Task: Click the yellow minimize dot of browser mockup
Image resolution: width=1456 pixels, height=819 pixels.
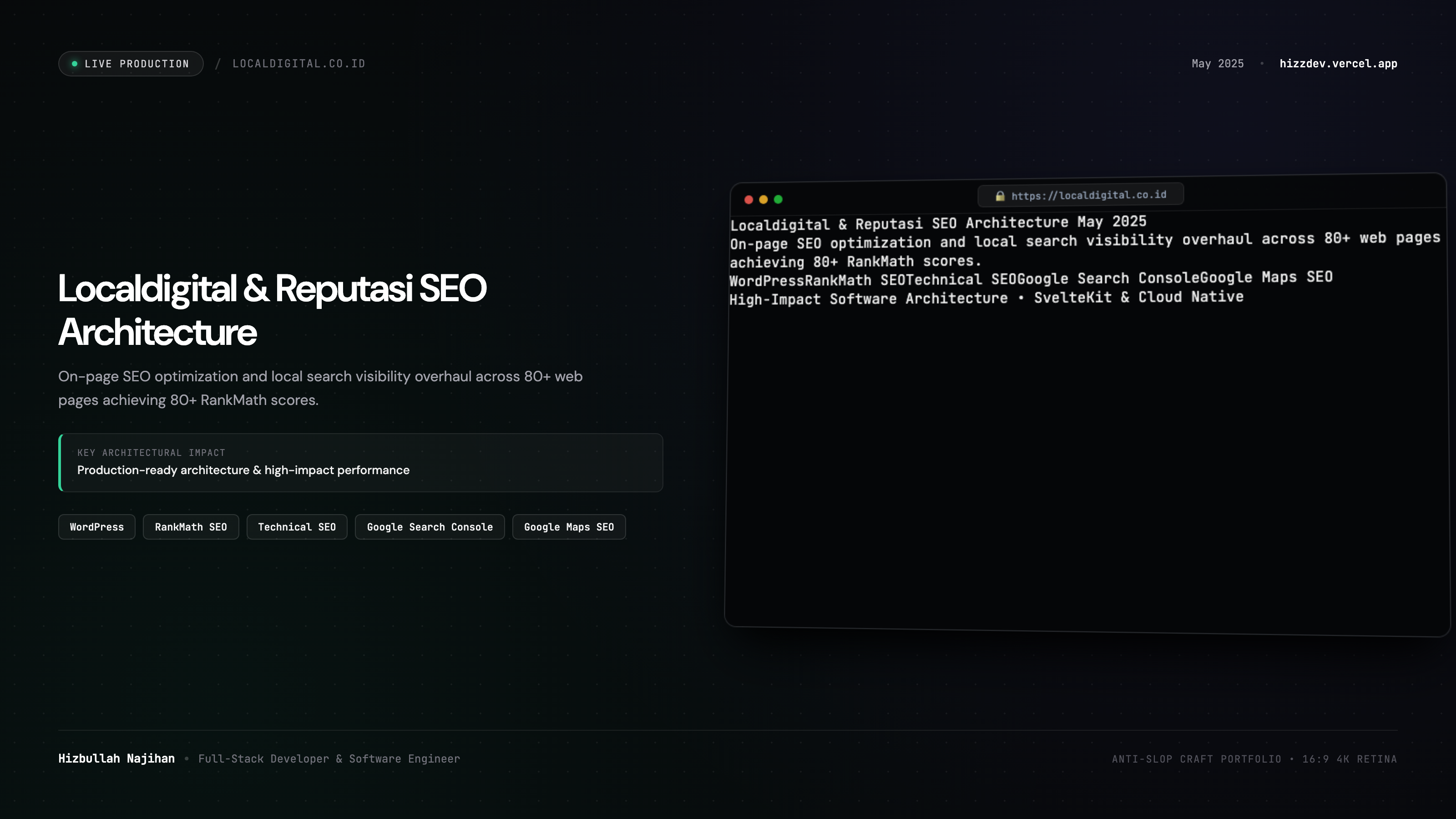Action: (x=763, y=200)
